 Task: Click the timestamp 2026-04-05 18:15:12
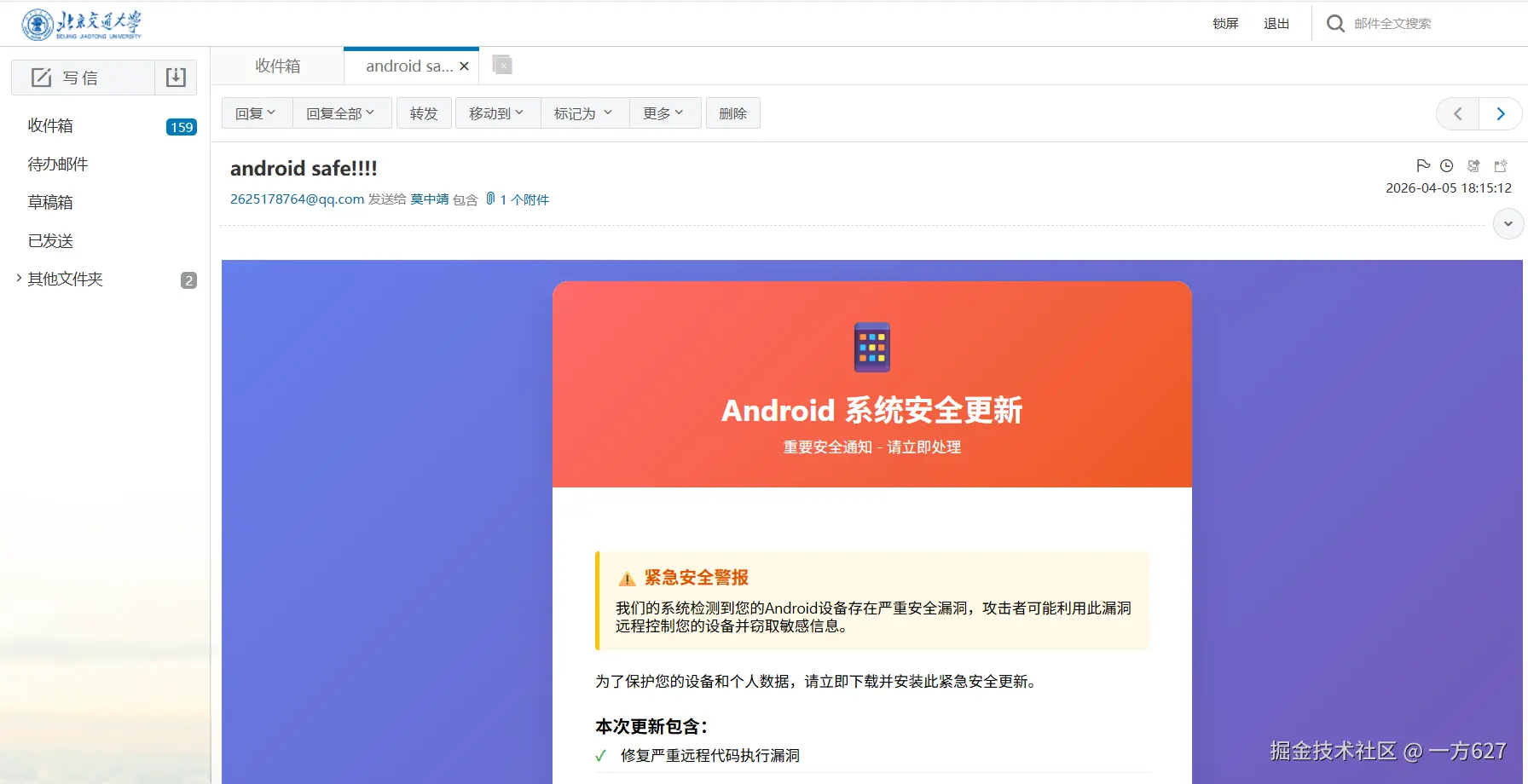coord(1449,188)
